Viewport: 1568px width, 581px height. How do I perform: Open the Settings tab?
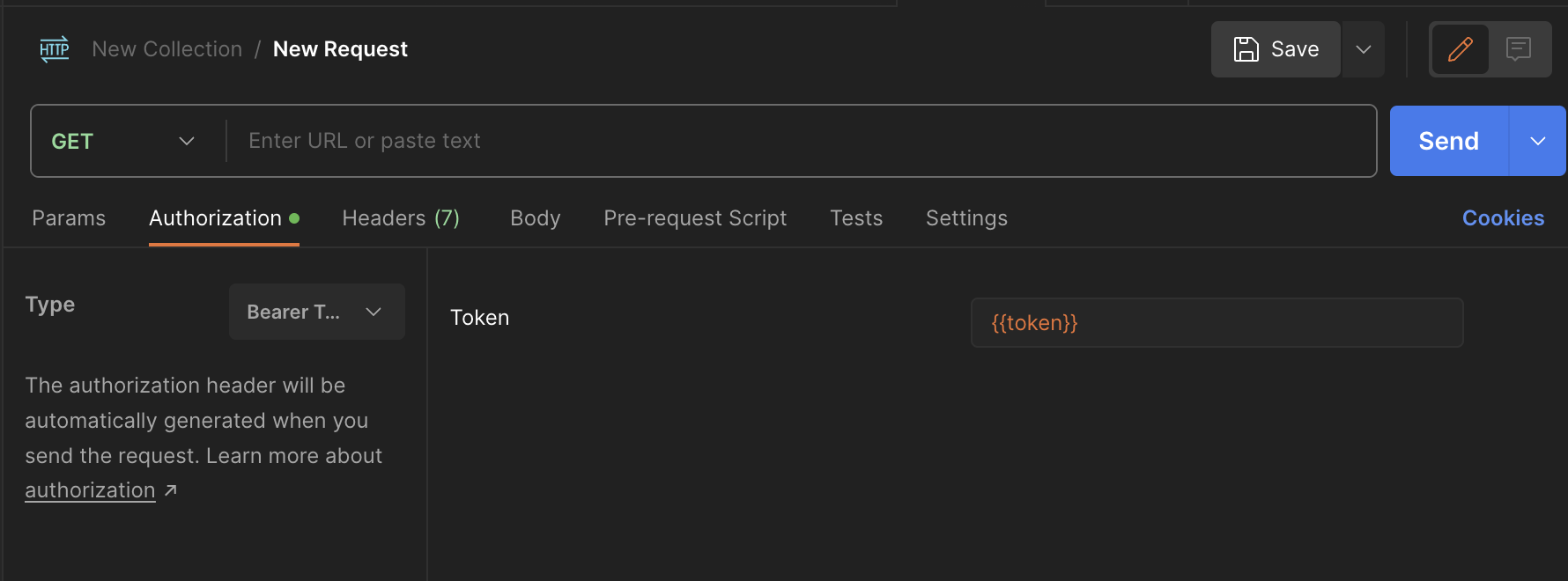[966, 217]
